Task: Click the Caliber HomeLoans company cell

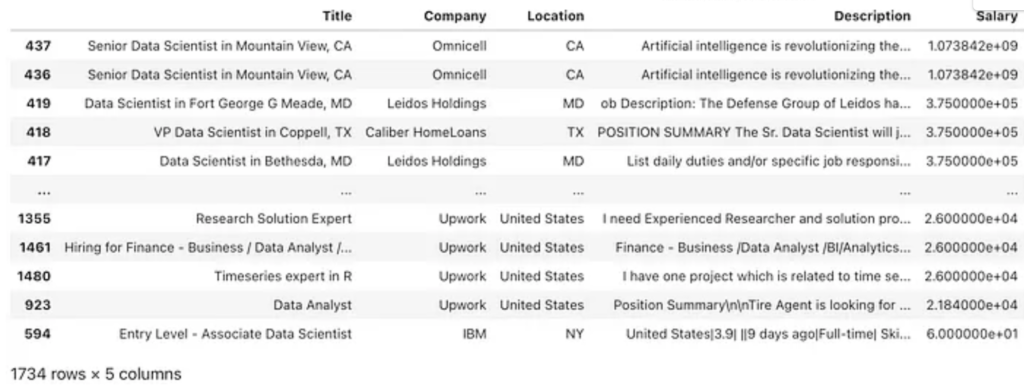Action: (x=426, y=132)
